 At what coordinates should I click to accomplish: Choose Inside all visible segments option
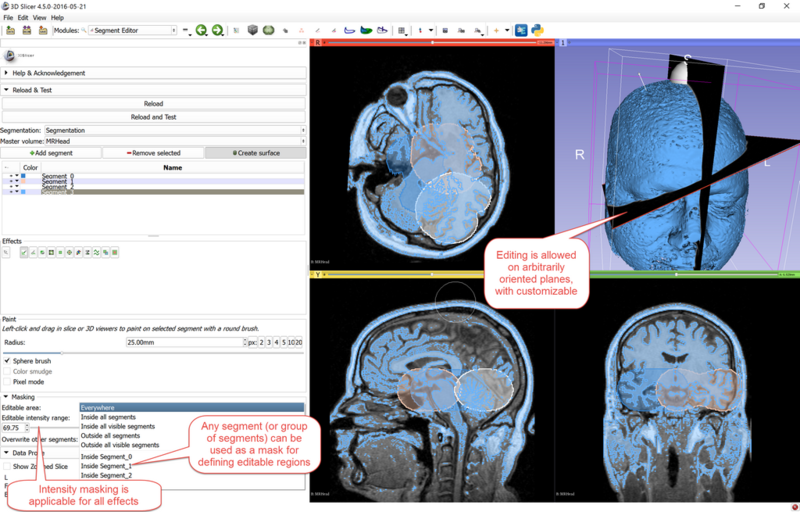coord(120,426)
